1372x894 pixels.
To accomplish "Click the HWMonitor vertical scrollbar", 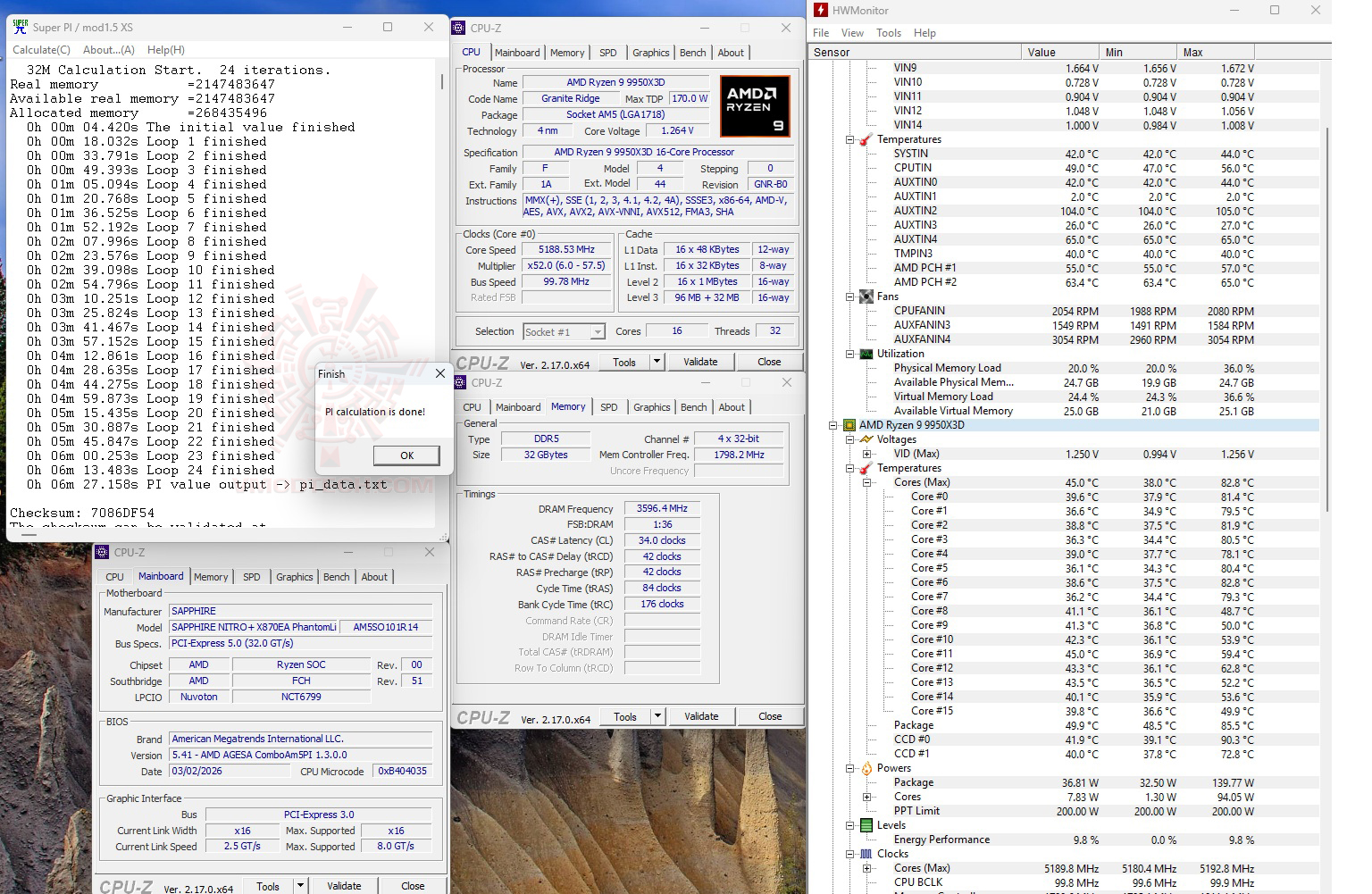I will 1326,322.
